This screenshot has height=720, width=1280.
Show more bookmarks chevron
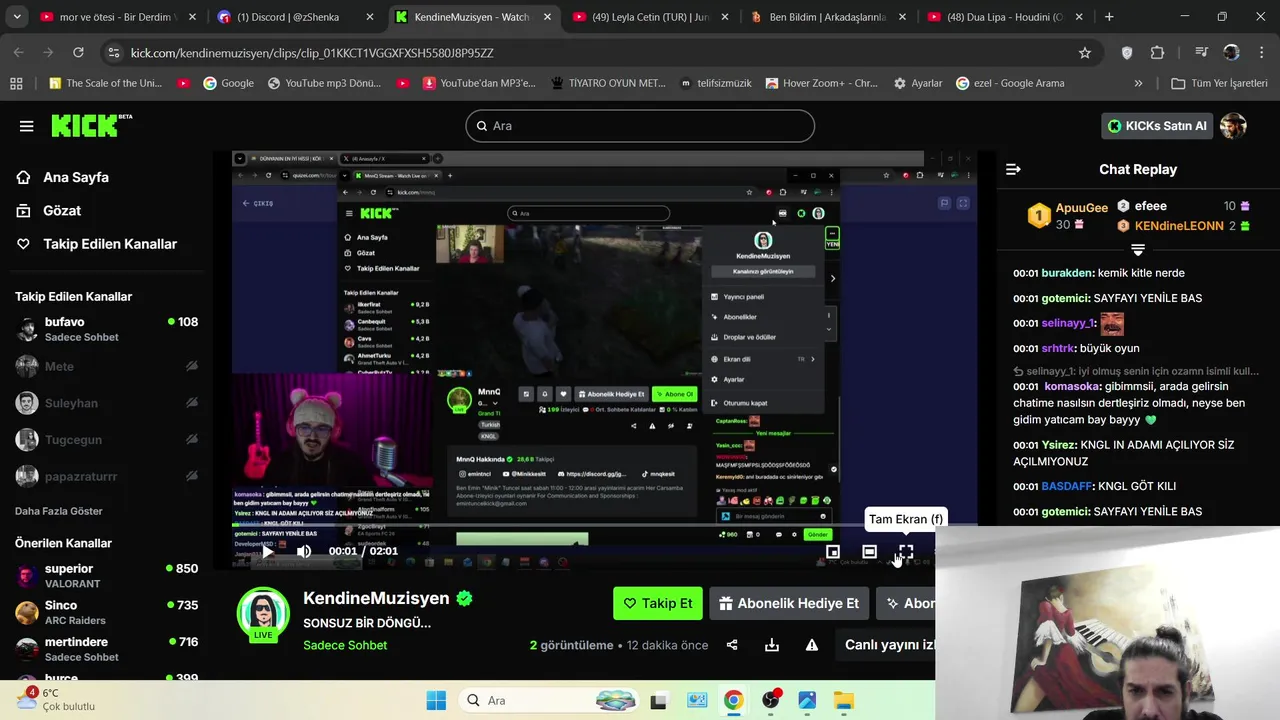[x=1138, y=83]
